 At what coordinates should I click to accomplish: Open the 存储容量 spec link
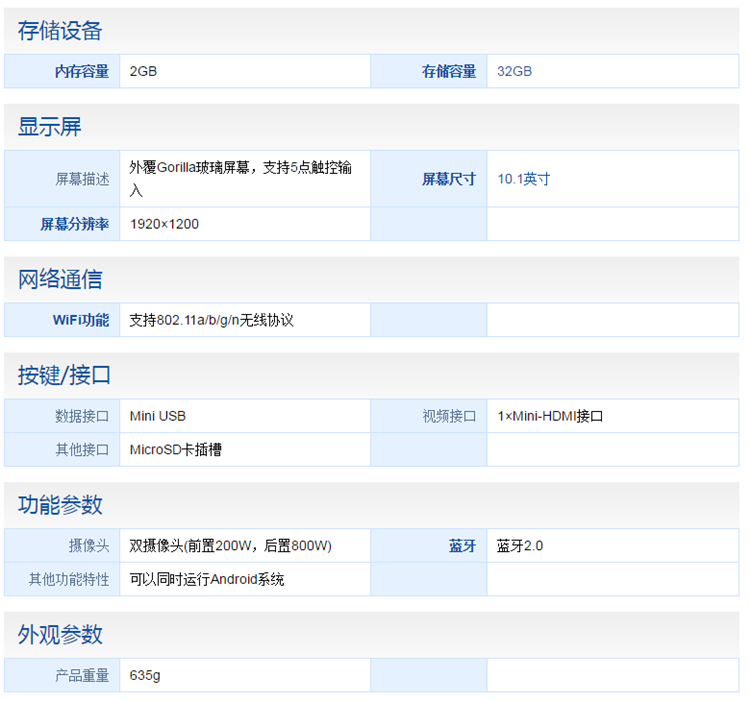(449, 71)
